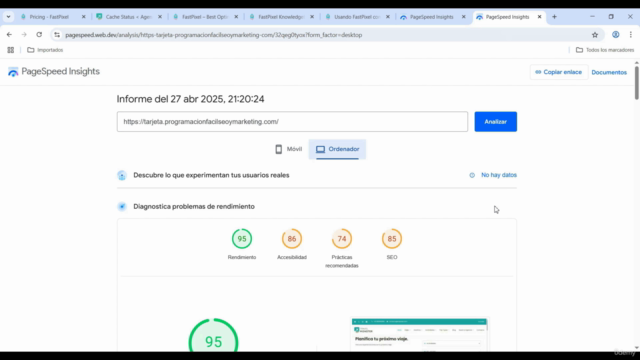
Task: Click the PageSpeed Insights logo
Action: (54, 71)
